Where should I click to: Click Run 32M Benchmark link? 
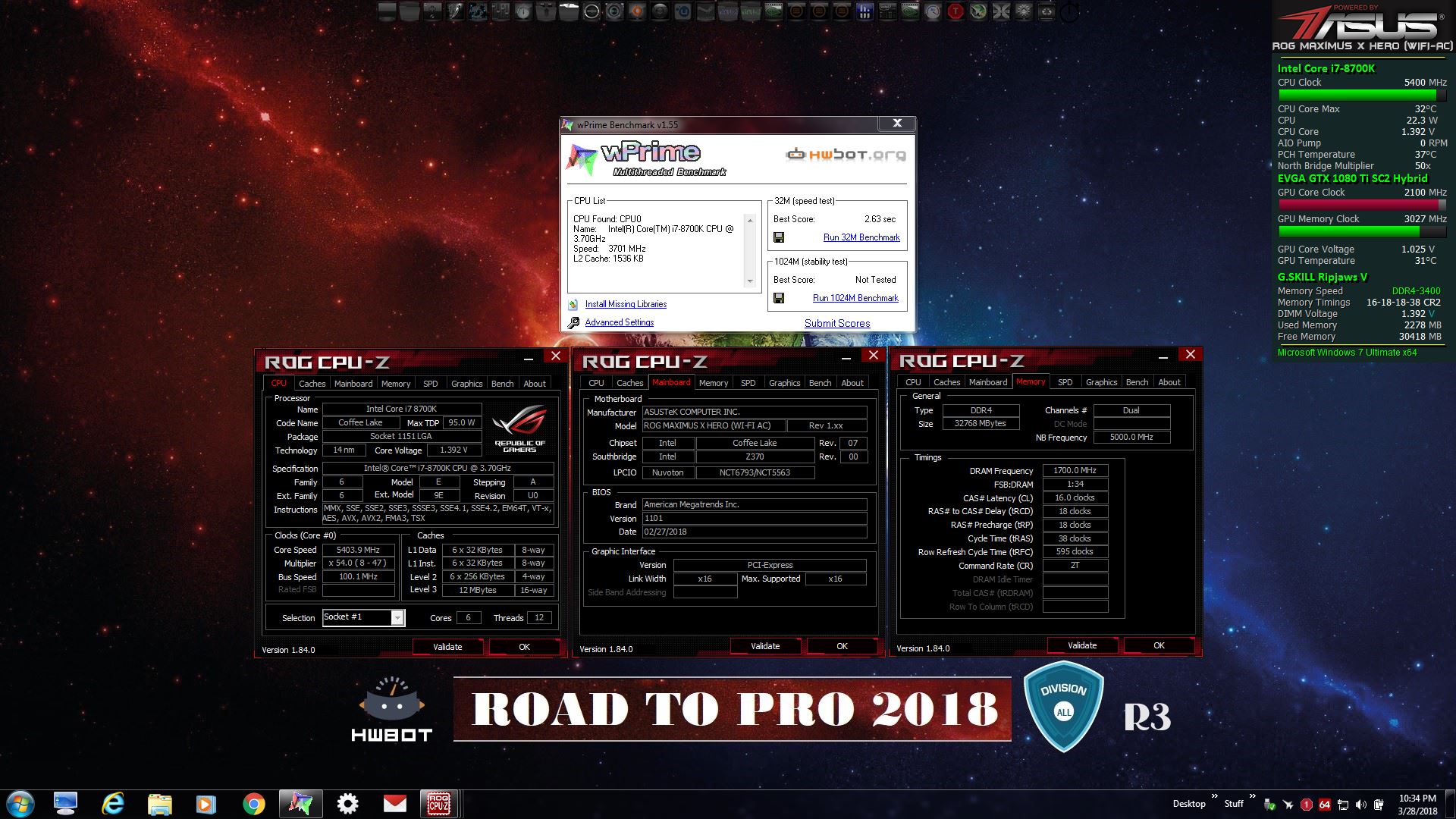(x=861, y=237)
